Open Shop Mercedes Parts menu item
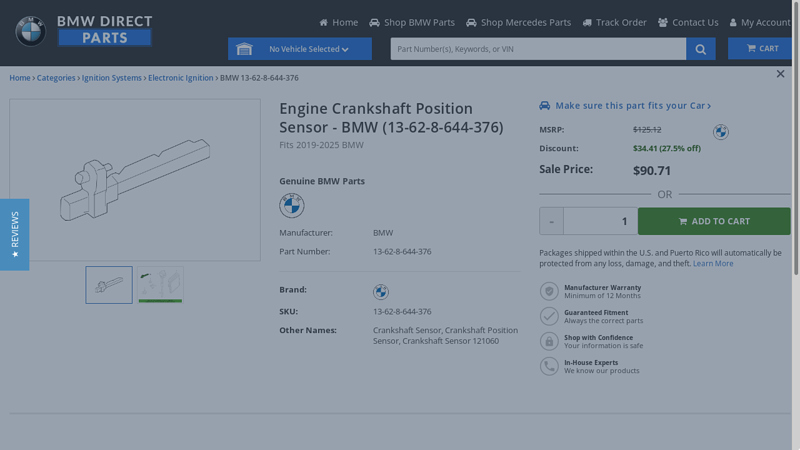Screen dimensions: 800x450 518,22
